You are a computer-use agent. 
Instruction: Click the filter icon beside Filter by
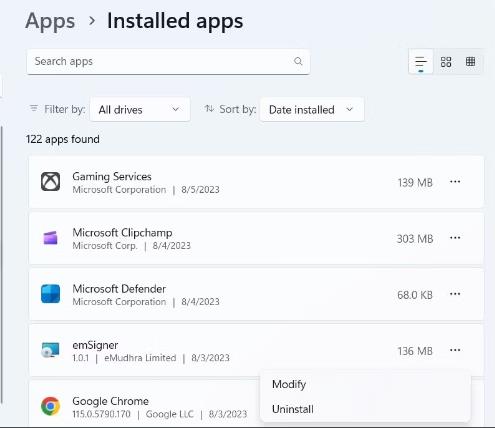pyautogui.click(x=34, y=108)
